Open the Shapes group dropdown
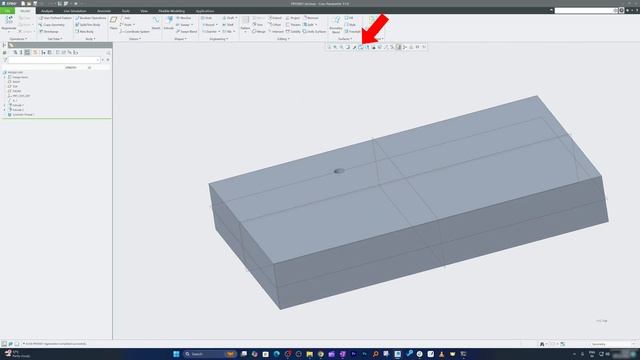The width and height of the screenshot is (640, 360). click(x=180, y=39)
